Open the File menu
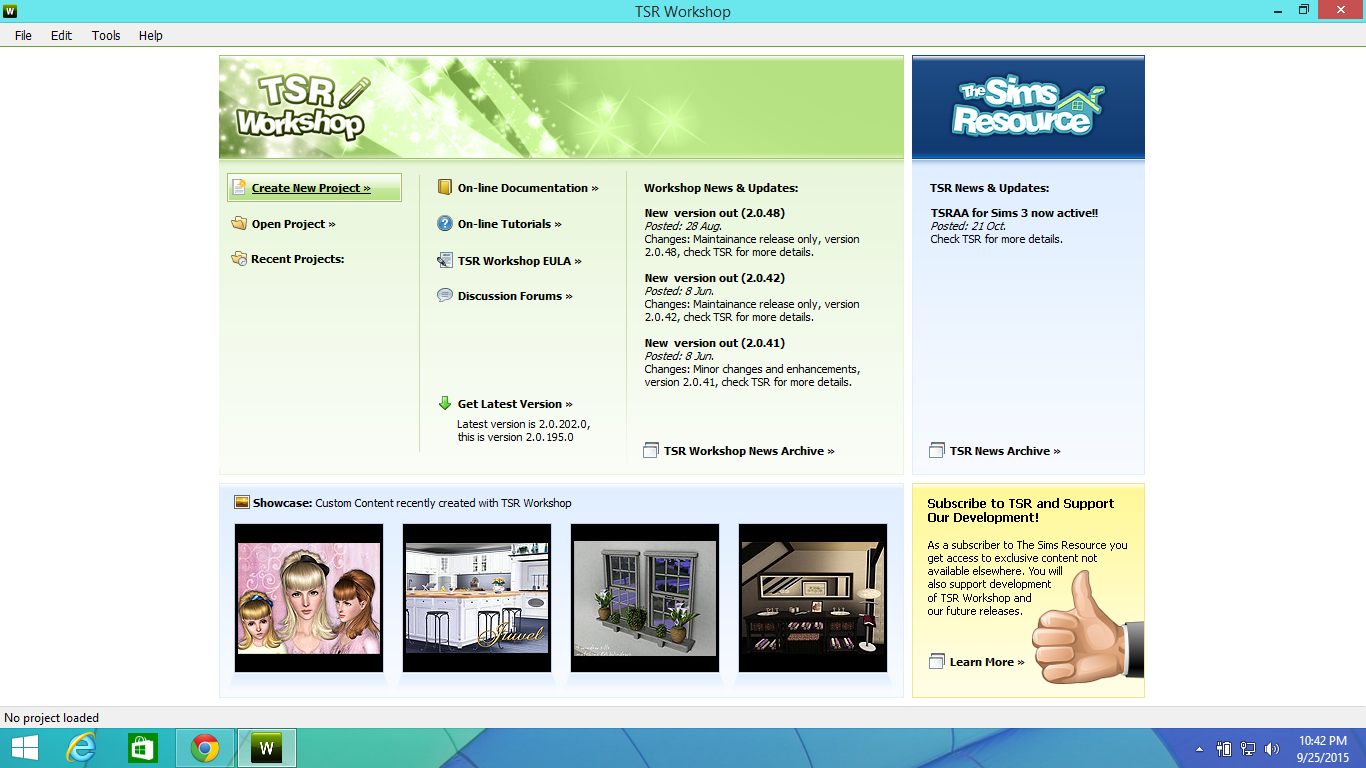This screenshot has width=1366, height=768. (23, 35)
